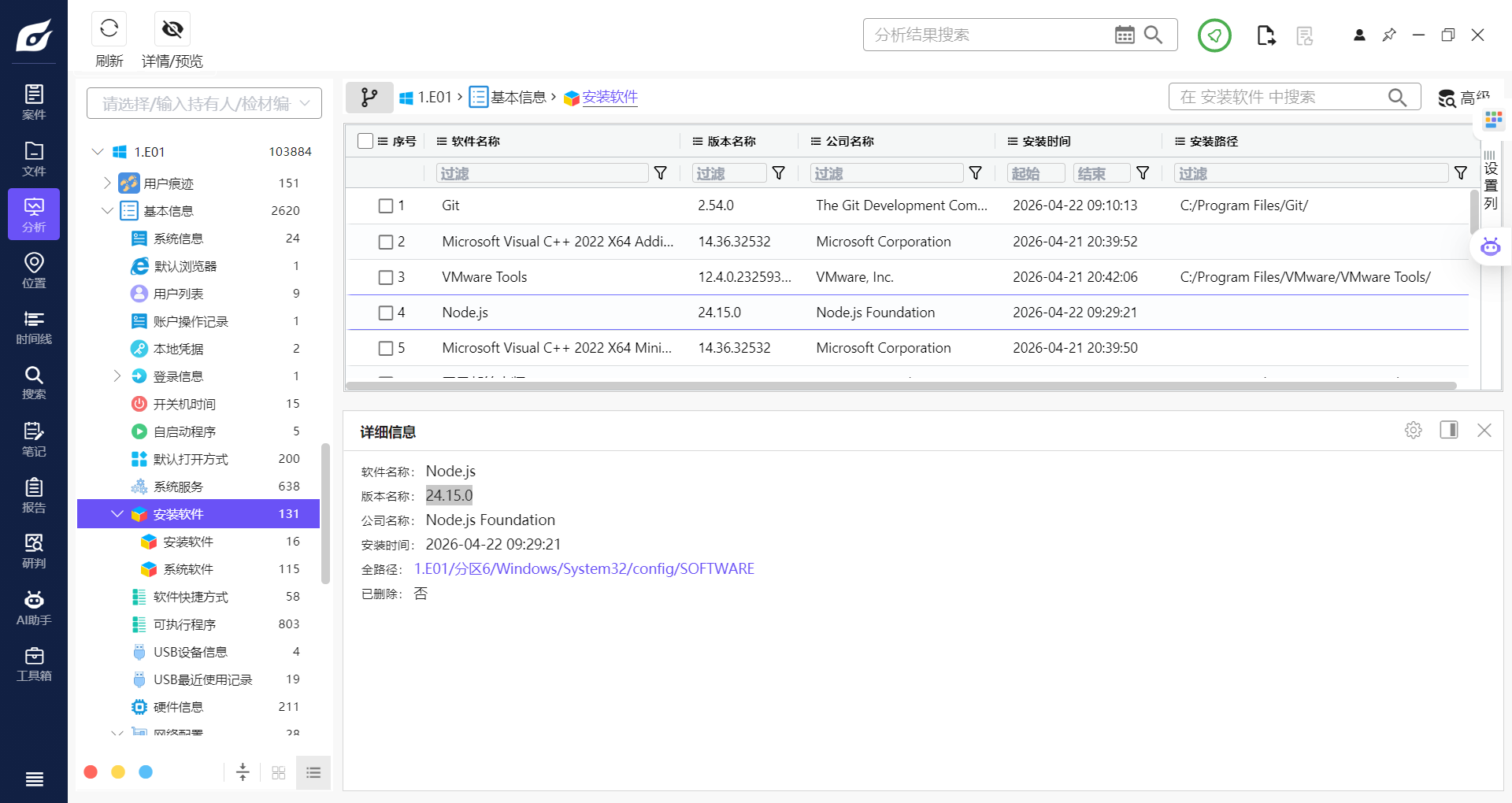Collapse the 安装软件 (131) tree node
The height and width of the screenshot is (803, 1512).
click(117, 514)
